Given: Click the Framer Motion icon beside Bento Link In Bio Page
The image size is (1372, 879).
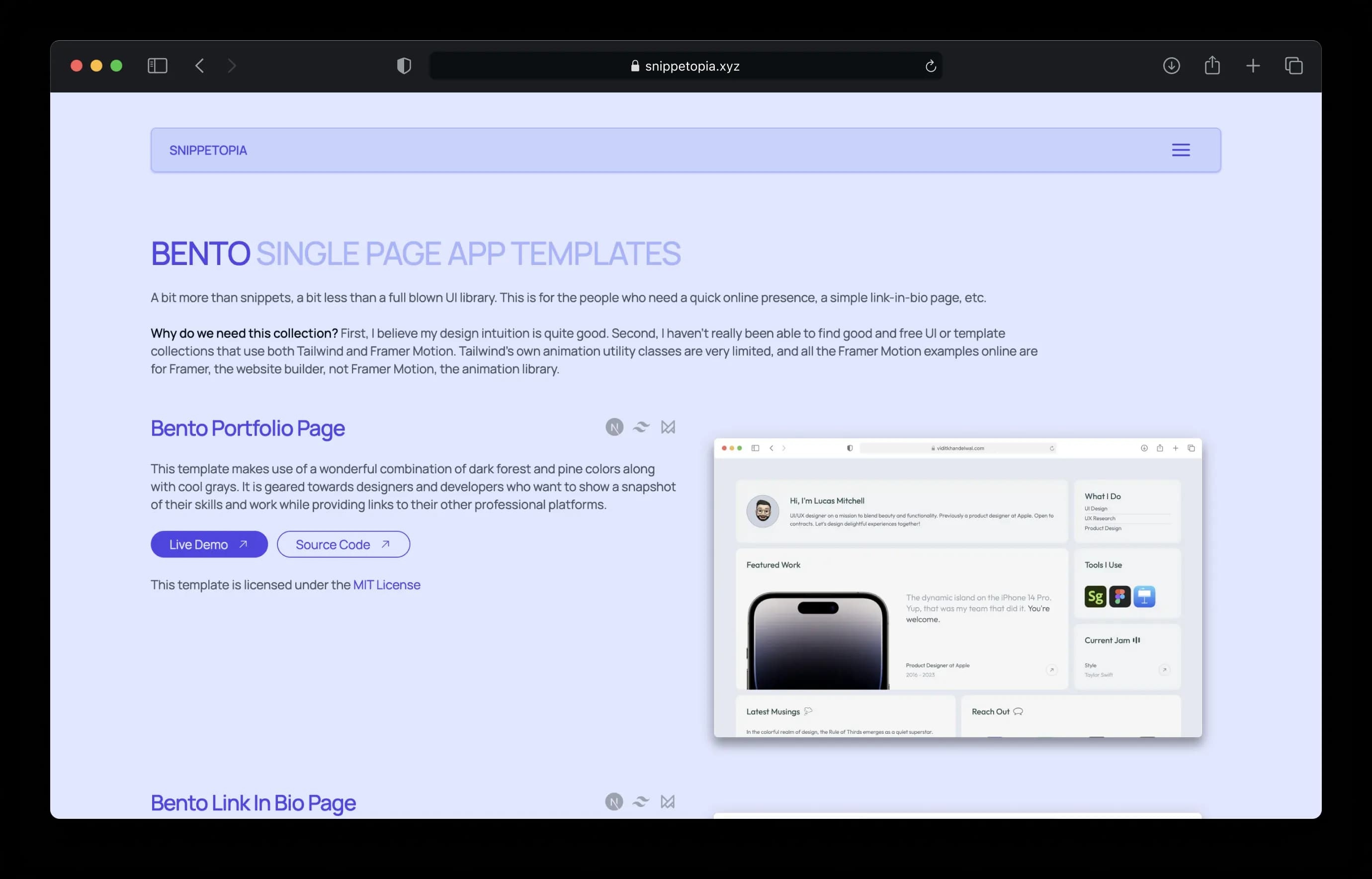Looking at the screenshot, I should (668, 801).
